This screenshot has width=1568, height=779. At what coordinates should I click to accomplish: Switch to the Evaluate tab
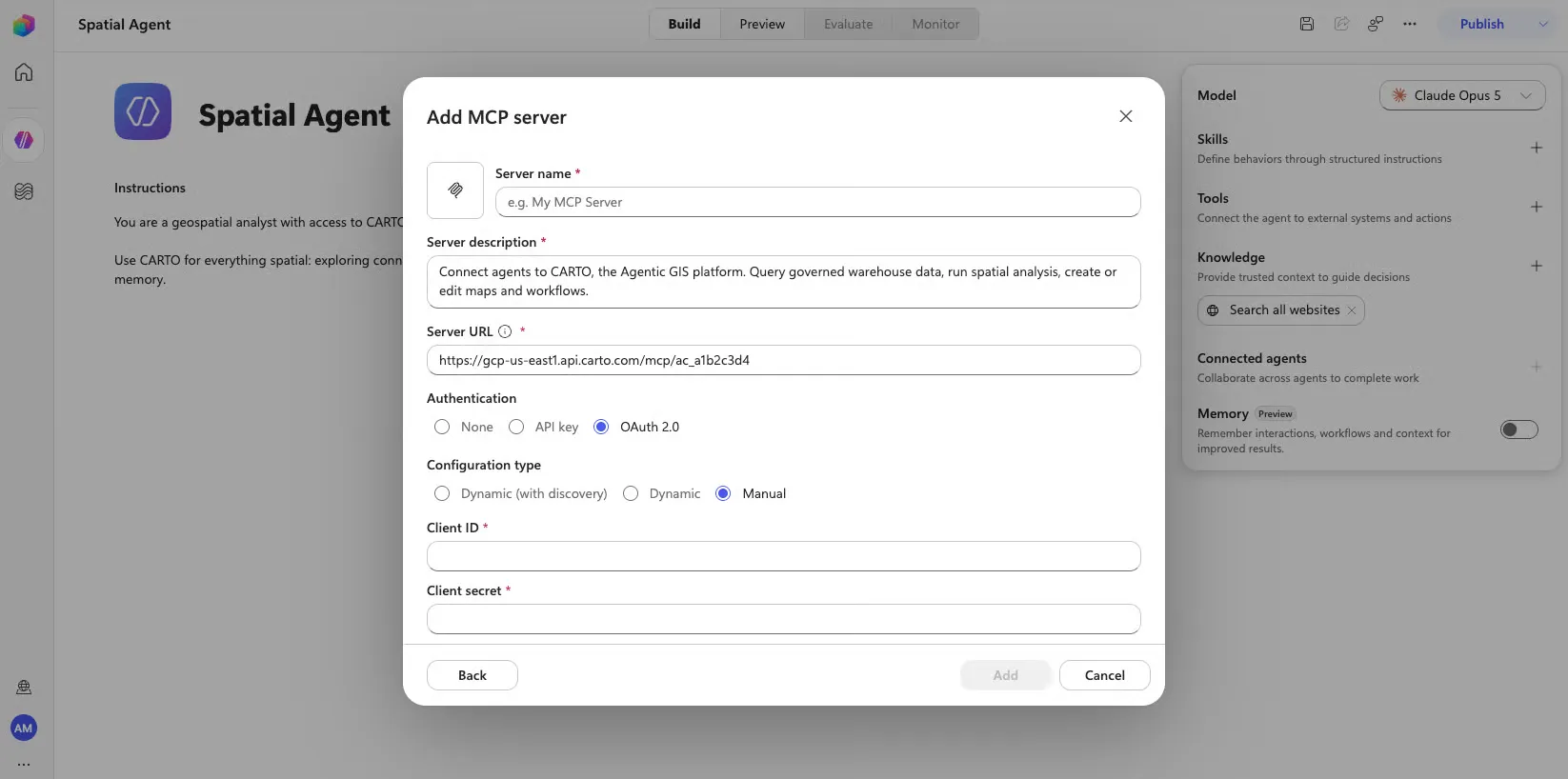[x=848, y=24]
